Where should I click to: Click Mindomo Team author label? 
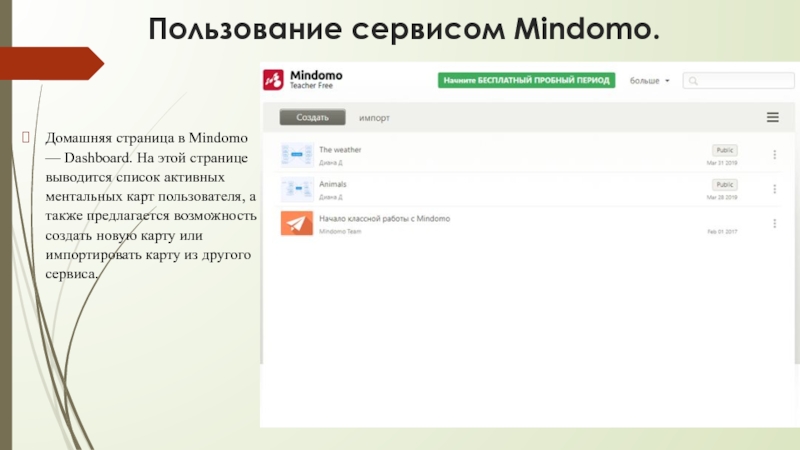(x=340, y=232)
